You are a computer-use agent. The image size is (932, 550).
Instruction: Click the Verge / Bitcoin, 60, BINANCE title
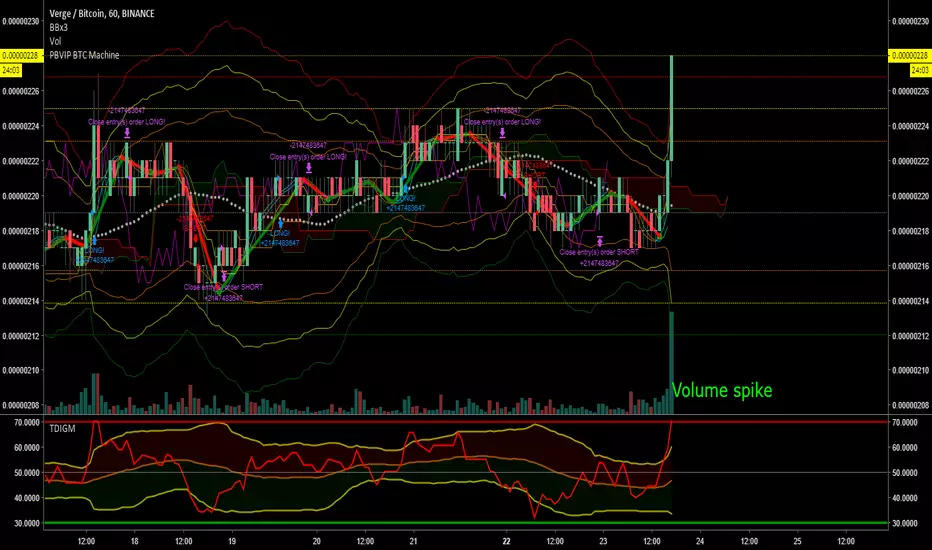(x=102, y=13)
